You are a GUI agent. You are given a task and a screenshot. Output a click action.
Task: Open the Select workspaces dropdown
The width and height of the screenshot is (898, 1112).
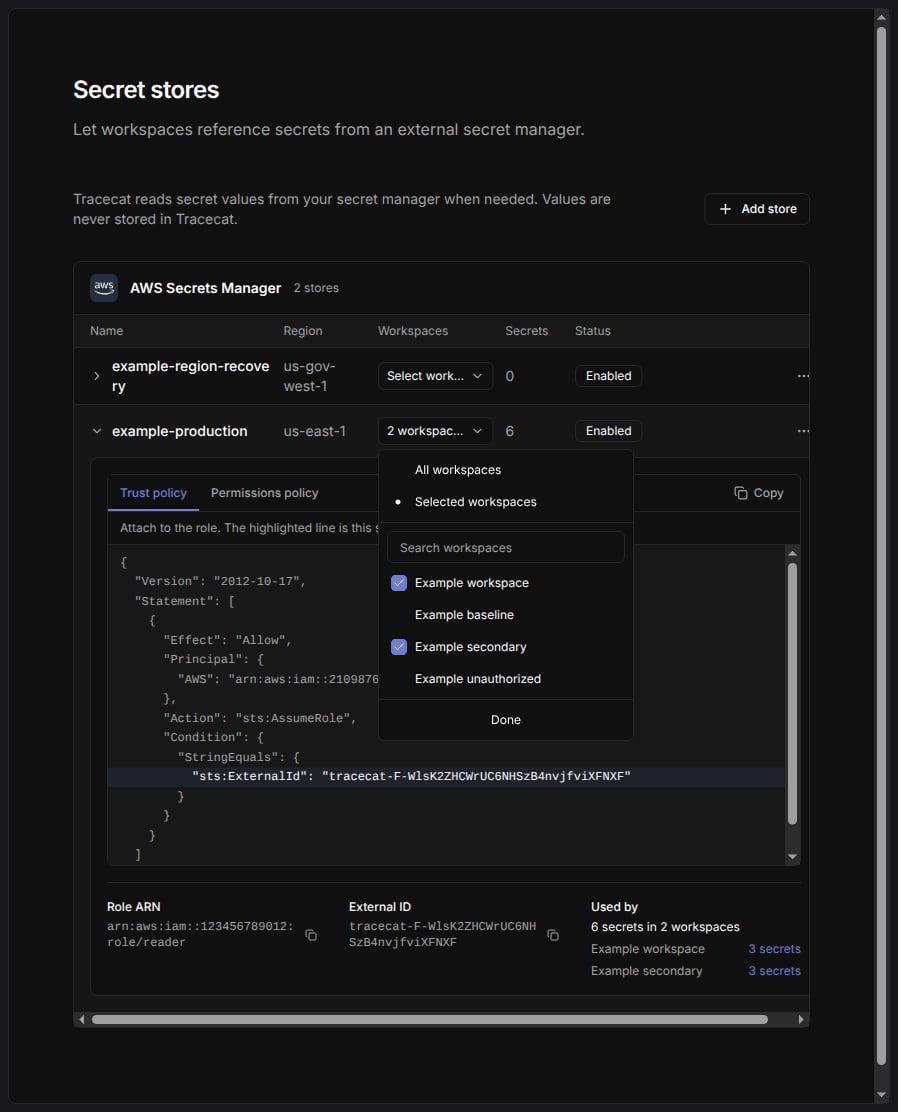435,376
